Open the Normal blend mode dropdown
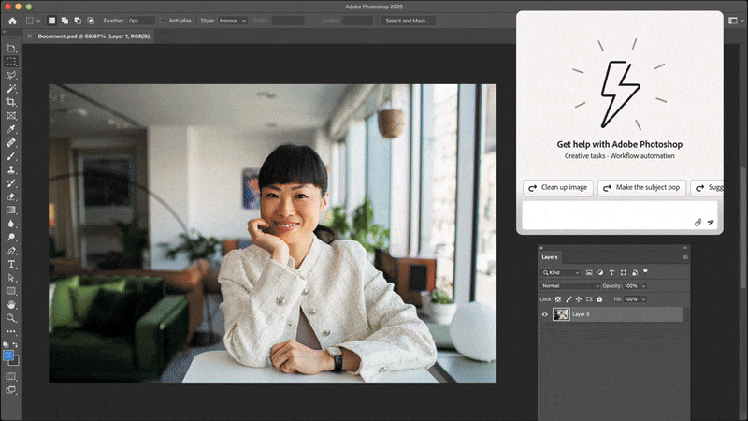Image resolution: width=748 pixels, height=421 pixels. point(570,285)
